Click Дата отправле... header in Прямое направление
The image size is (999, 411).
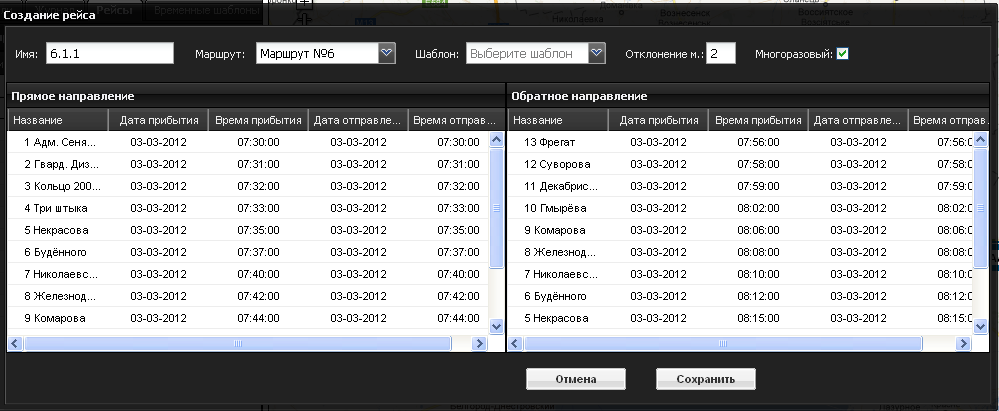click(358, 120)
